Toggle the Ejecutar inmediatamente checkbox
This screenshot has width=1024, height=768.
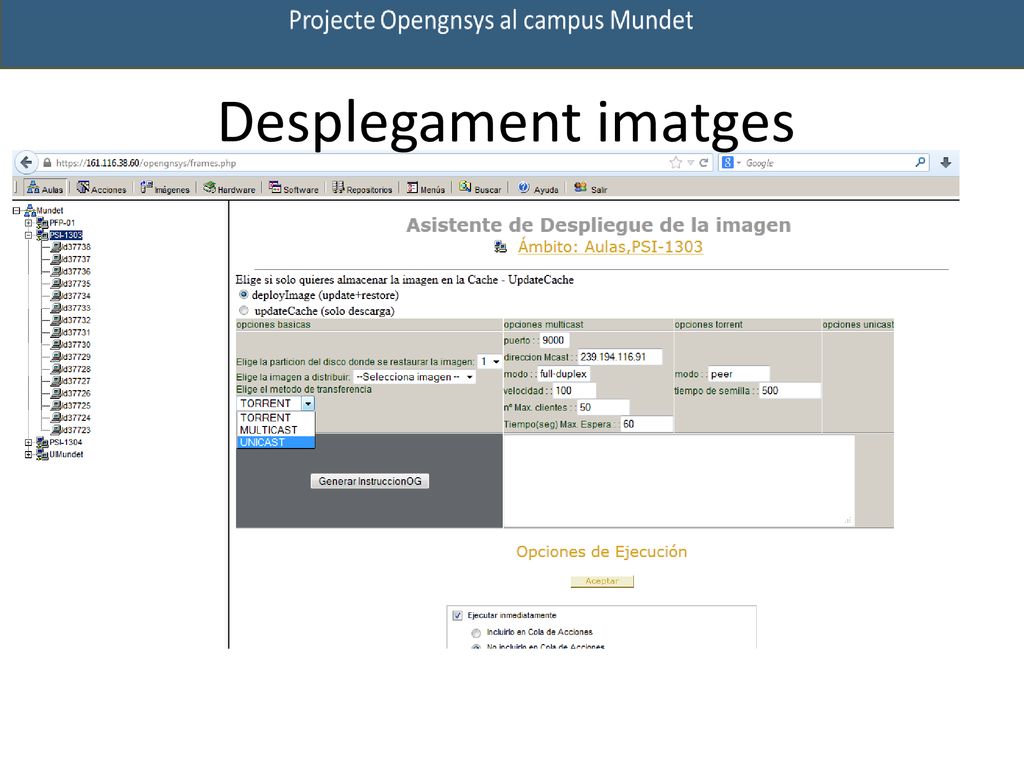click(457, 615)
